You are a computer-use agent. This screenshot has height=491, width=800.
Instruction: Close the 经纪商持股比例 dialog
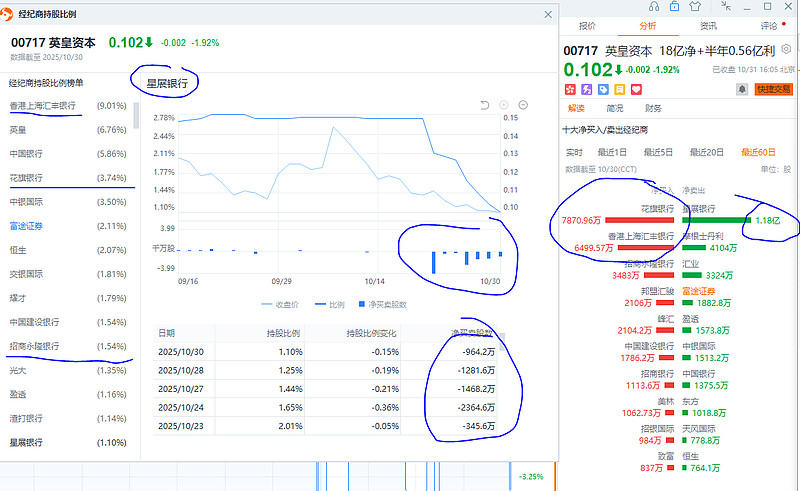tap(548, 14)
